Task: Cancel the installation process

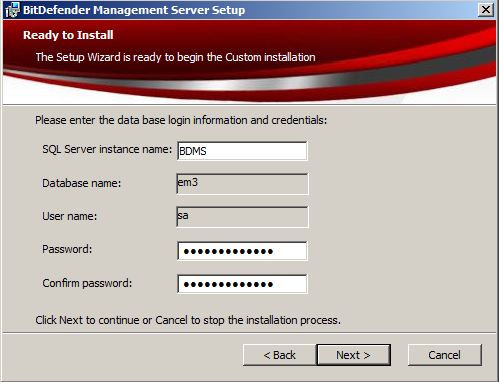Action: tap(445, 355)
